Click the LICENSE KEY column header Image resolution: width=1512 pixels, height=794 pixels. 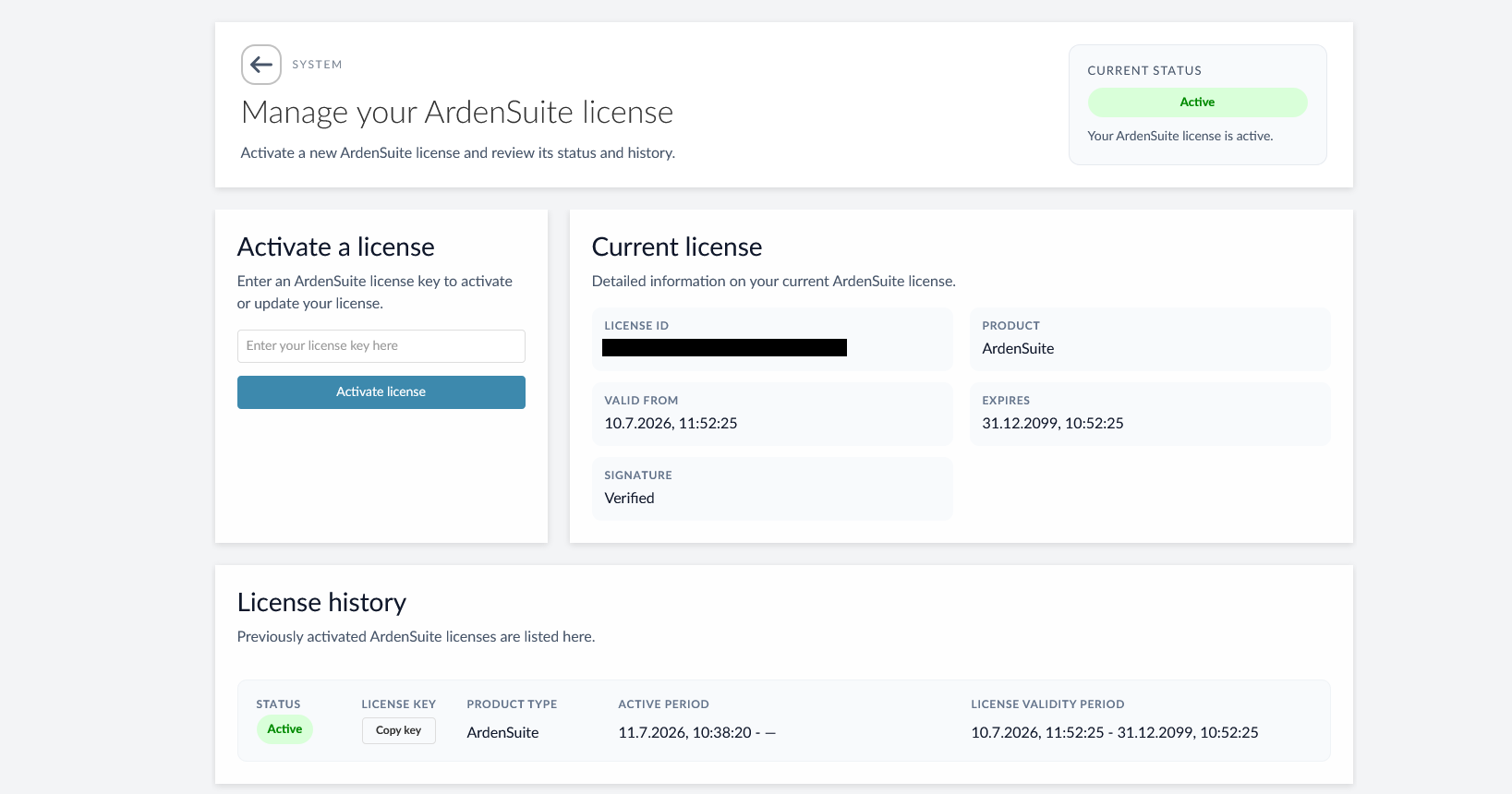point(398,704)
